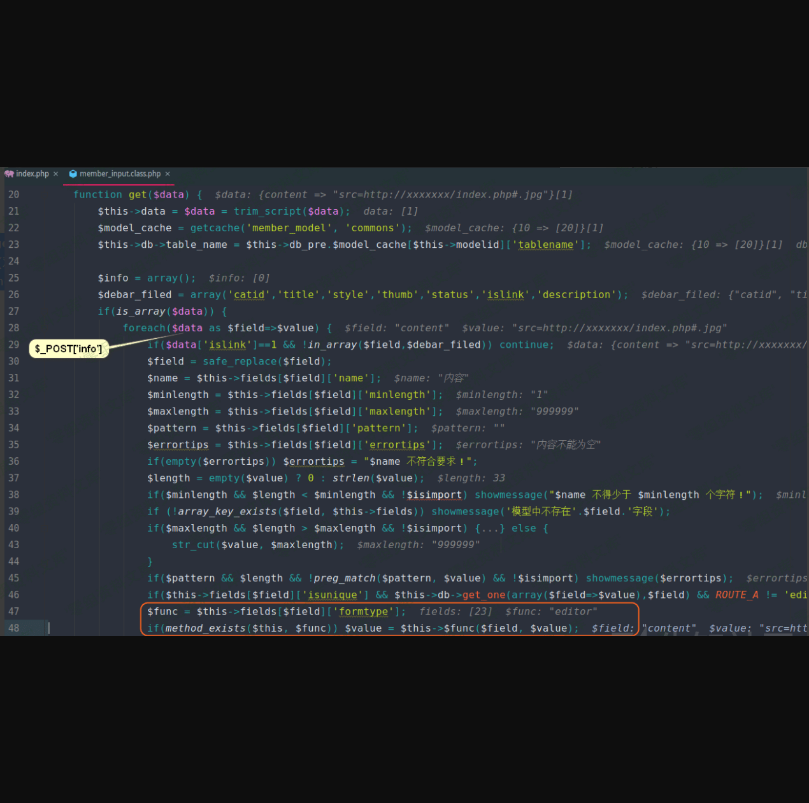Click the get function name on line 20

140,195
